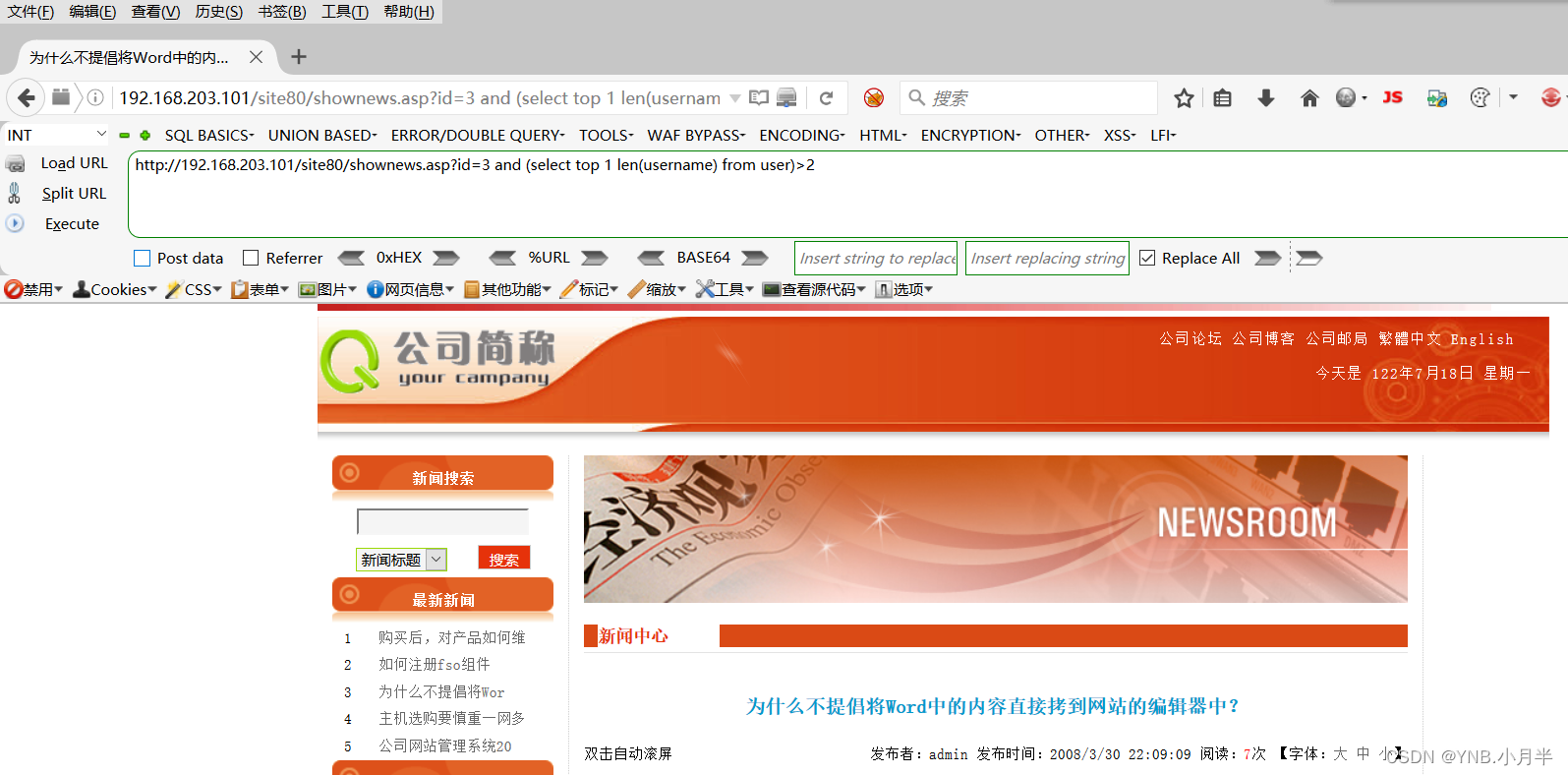The image size is (1568, 775).
Task: Open the 新闻标题 search type dropdown
Action: tap(401, 560)
